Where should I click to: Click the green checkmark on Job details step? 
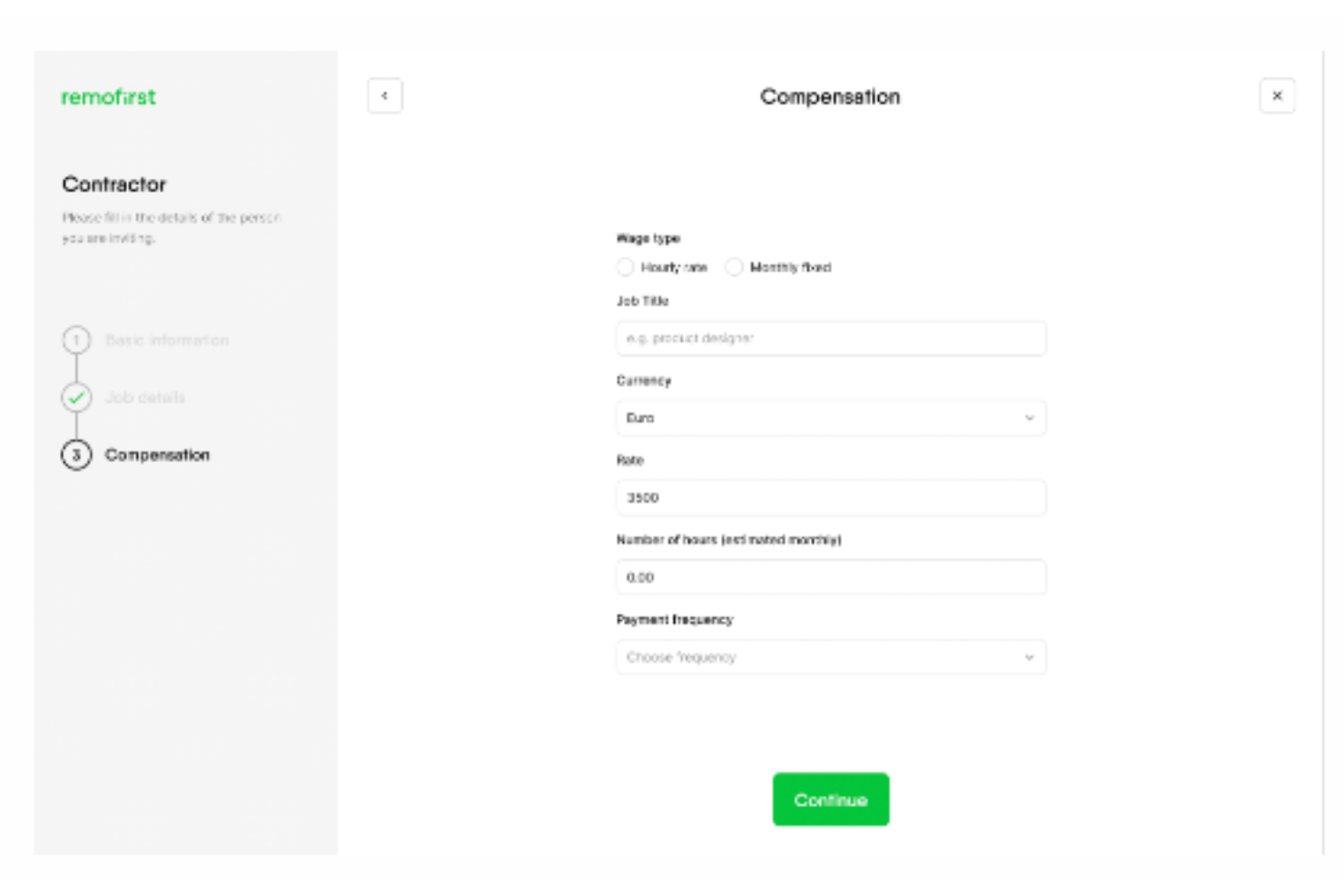(x=78, y=397)
